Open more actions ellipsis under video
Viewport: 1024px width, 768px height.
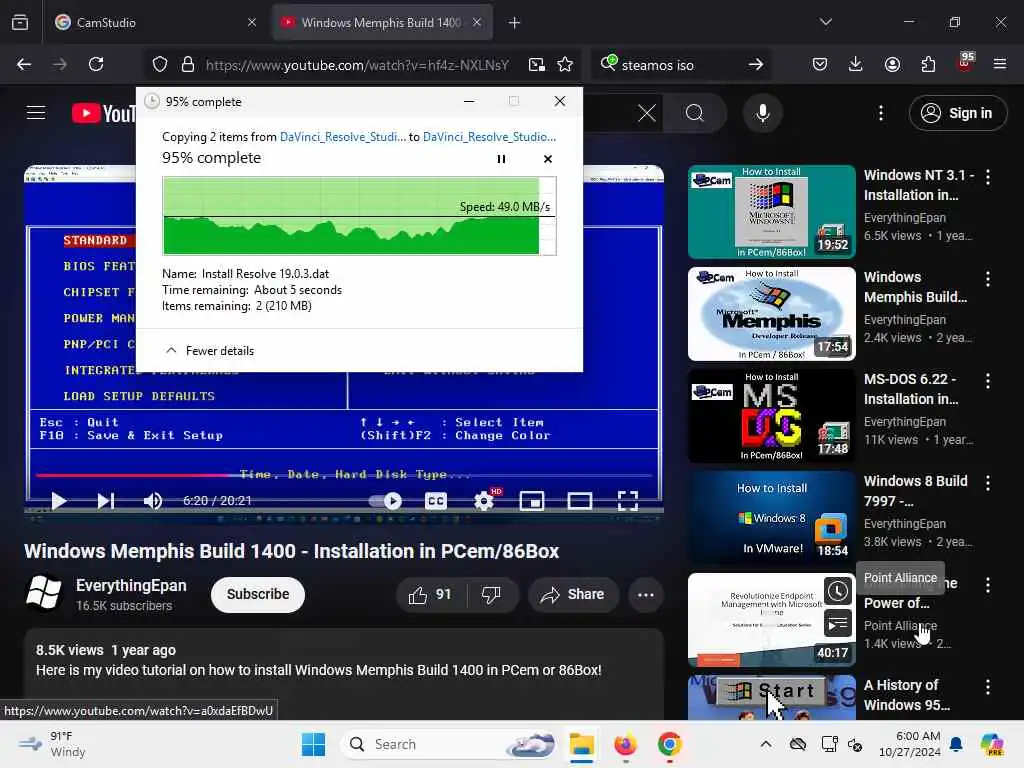tap(645, 594)
